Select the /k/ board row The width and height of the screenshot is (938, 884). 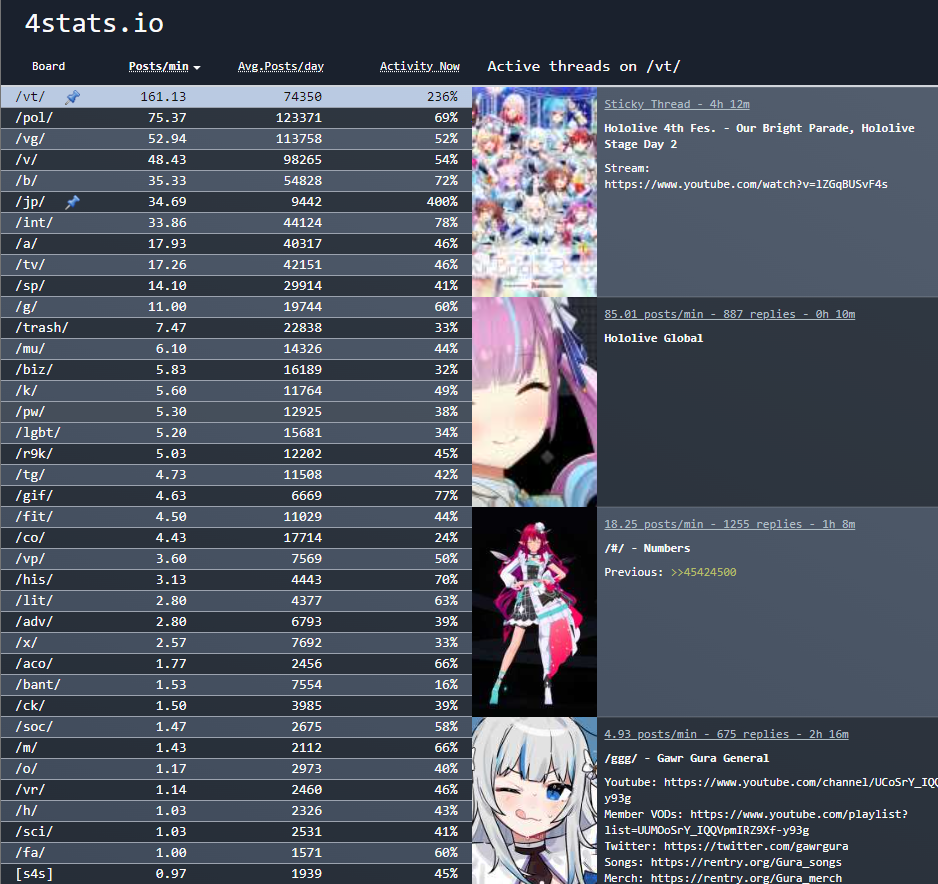coord(236,391)
